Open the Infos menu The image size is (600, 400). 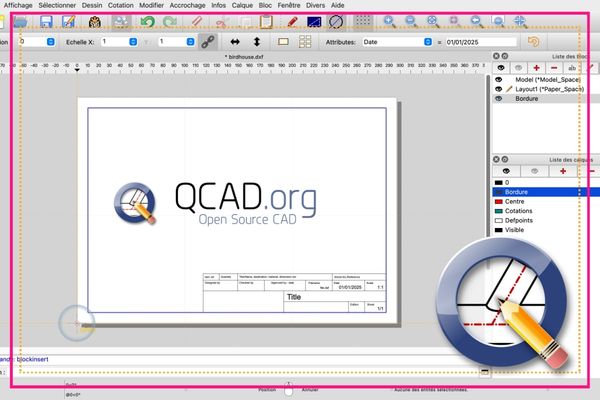click(x=218, y=5)
